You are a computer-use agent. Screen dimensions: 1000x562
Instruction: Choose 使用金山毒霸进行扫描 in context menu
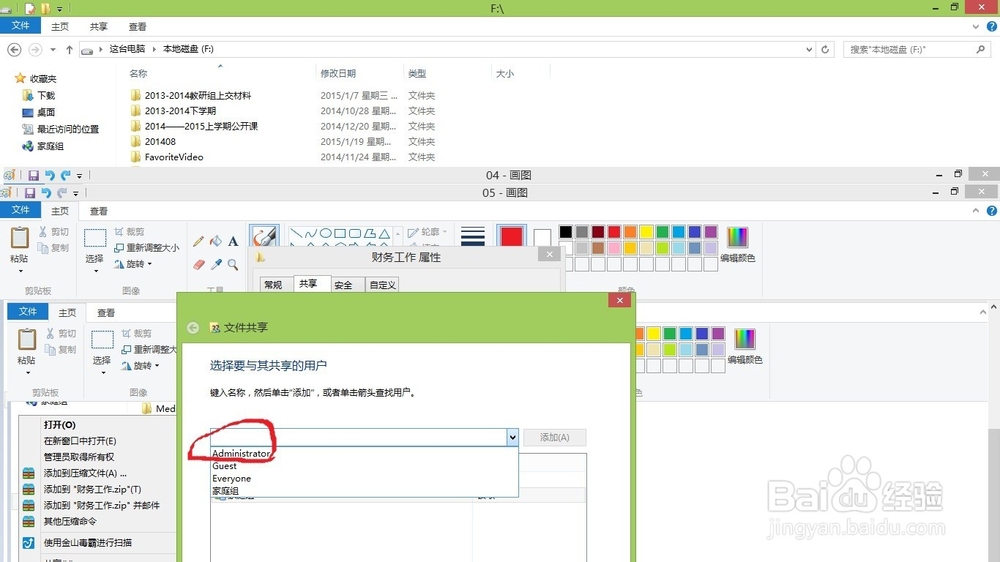[x=87, y=543]
